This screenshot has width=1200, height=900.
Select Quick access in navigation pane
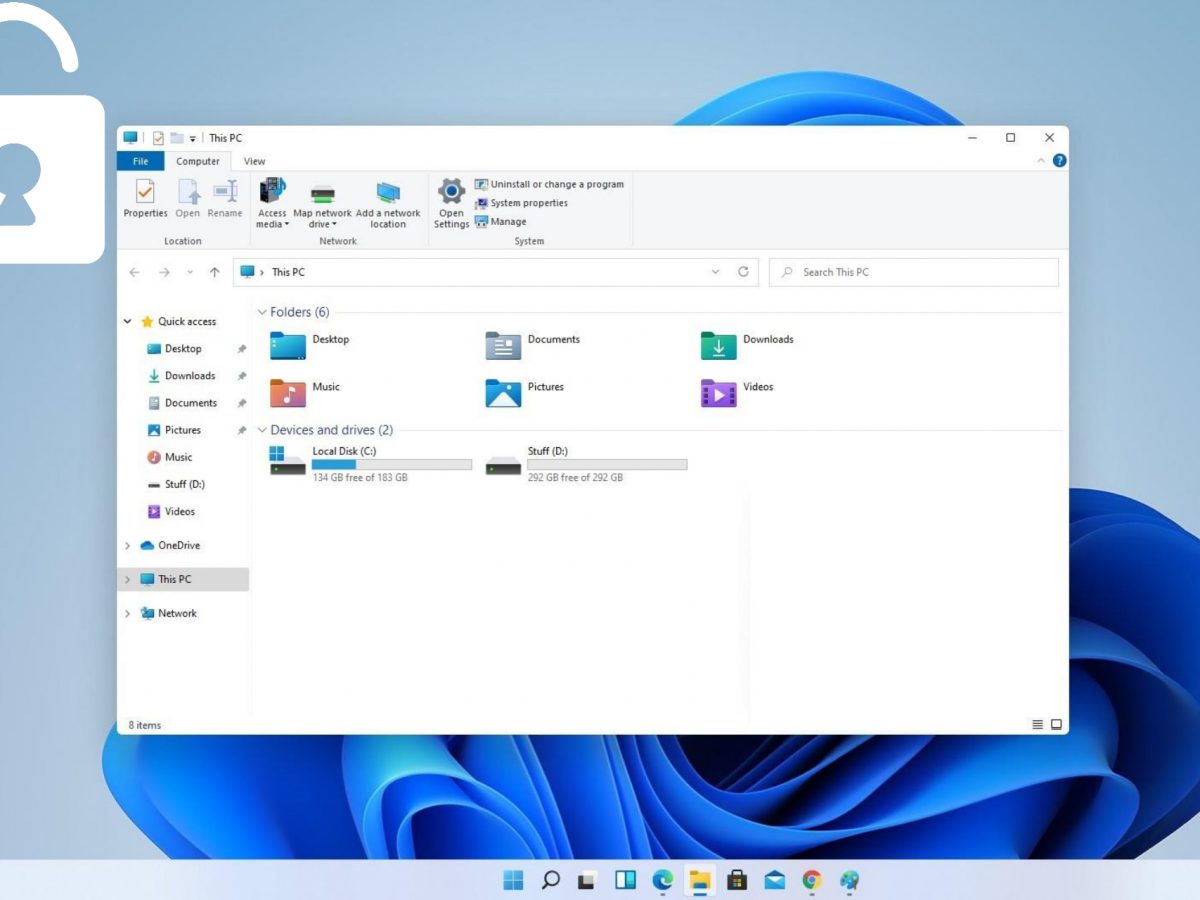[179, 322]
